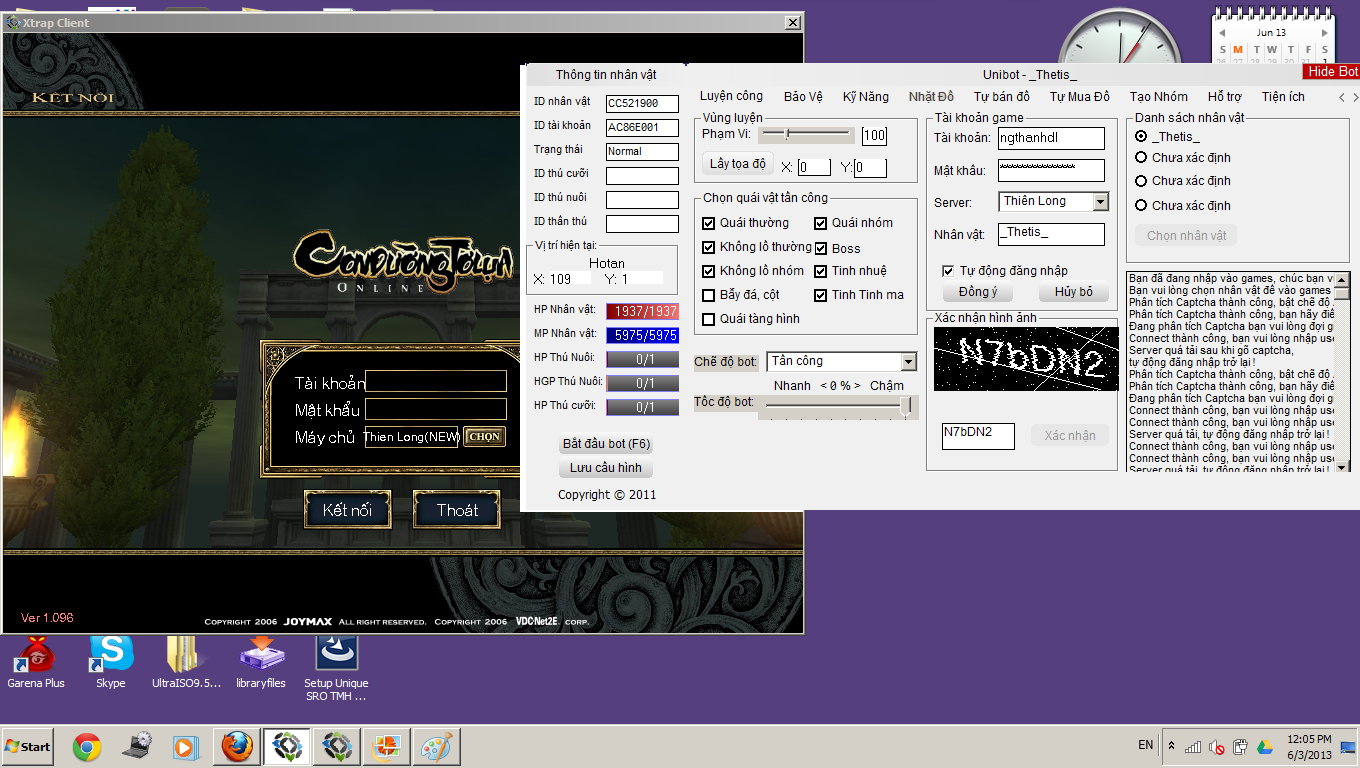Open the Bảo Vệ tab
This screenshot has width=1360, height=768.
point(803,96)
